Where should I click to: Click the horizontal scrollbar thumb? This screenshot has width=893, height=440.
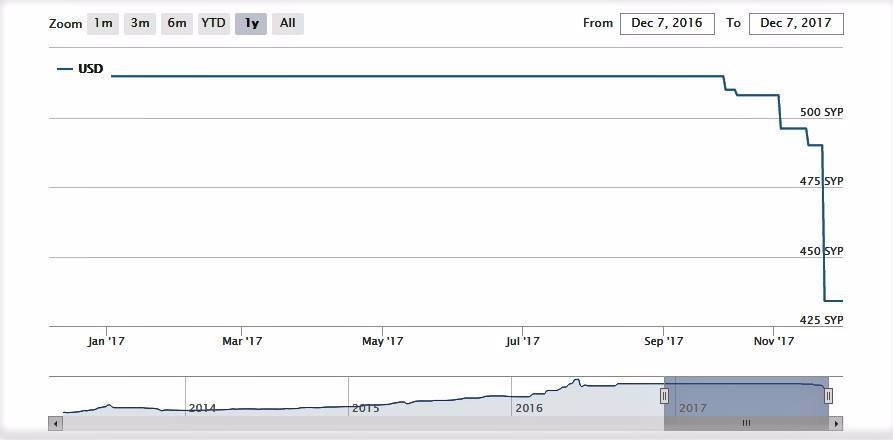pyautogui.click(x=746, y=423)
